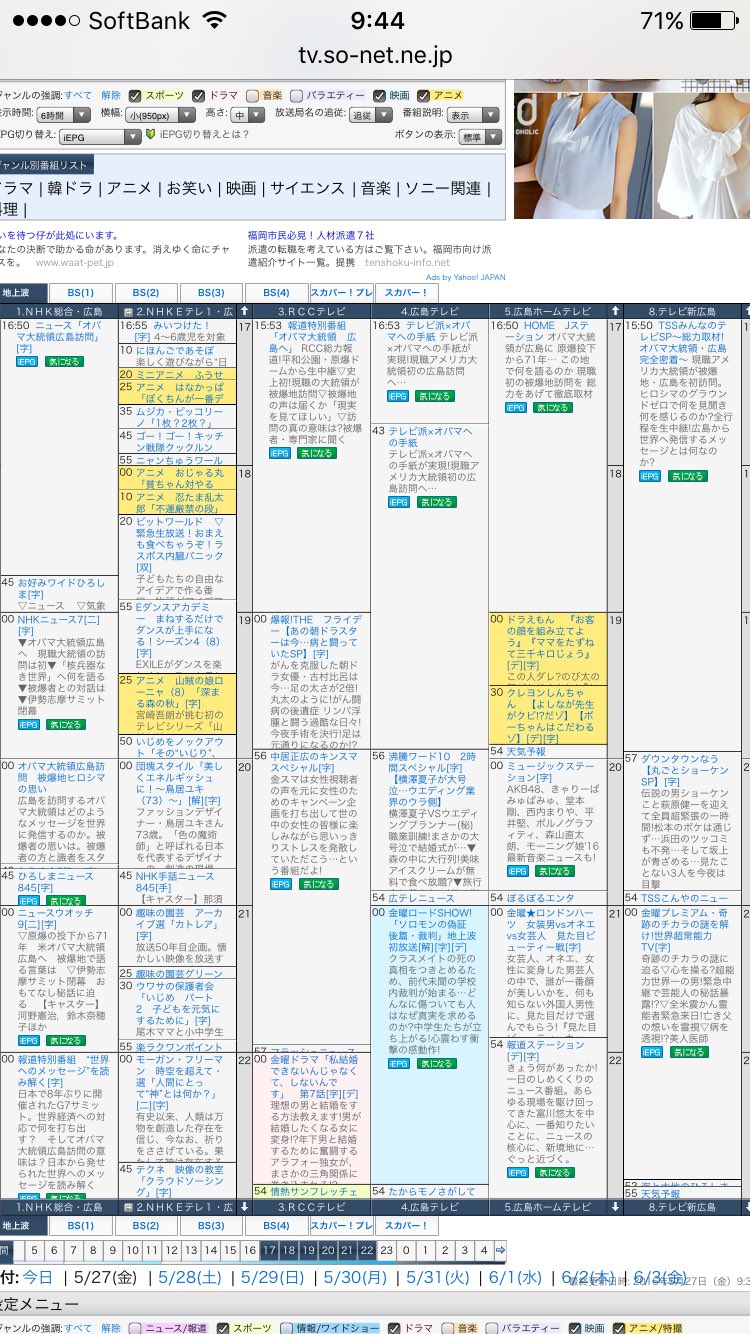
Task: Open the iEPG切り替えとは？ help link
Action: click(x=203, y=136)
